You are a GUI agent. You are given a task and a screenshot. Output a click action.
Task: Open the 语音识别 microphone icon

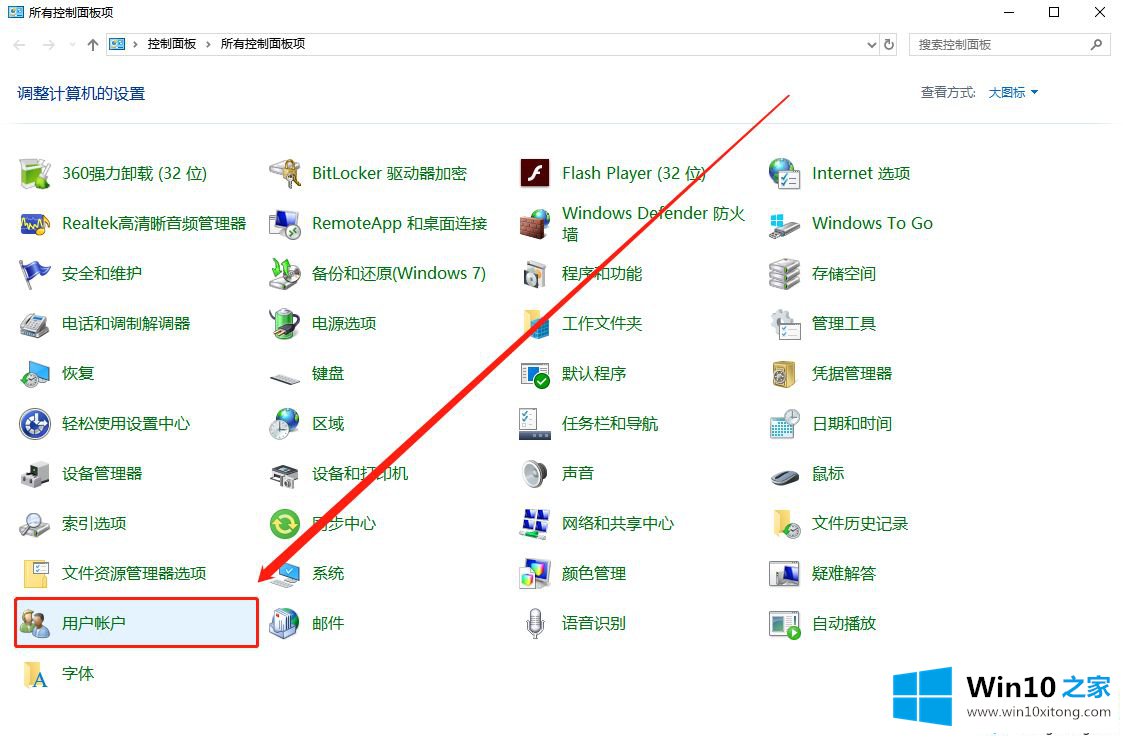[x=535, y=623]
